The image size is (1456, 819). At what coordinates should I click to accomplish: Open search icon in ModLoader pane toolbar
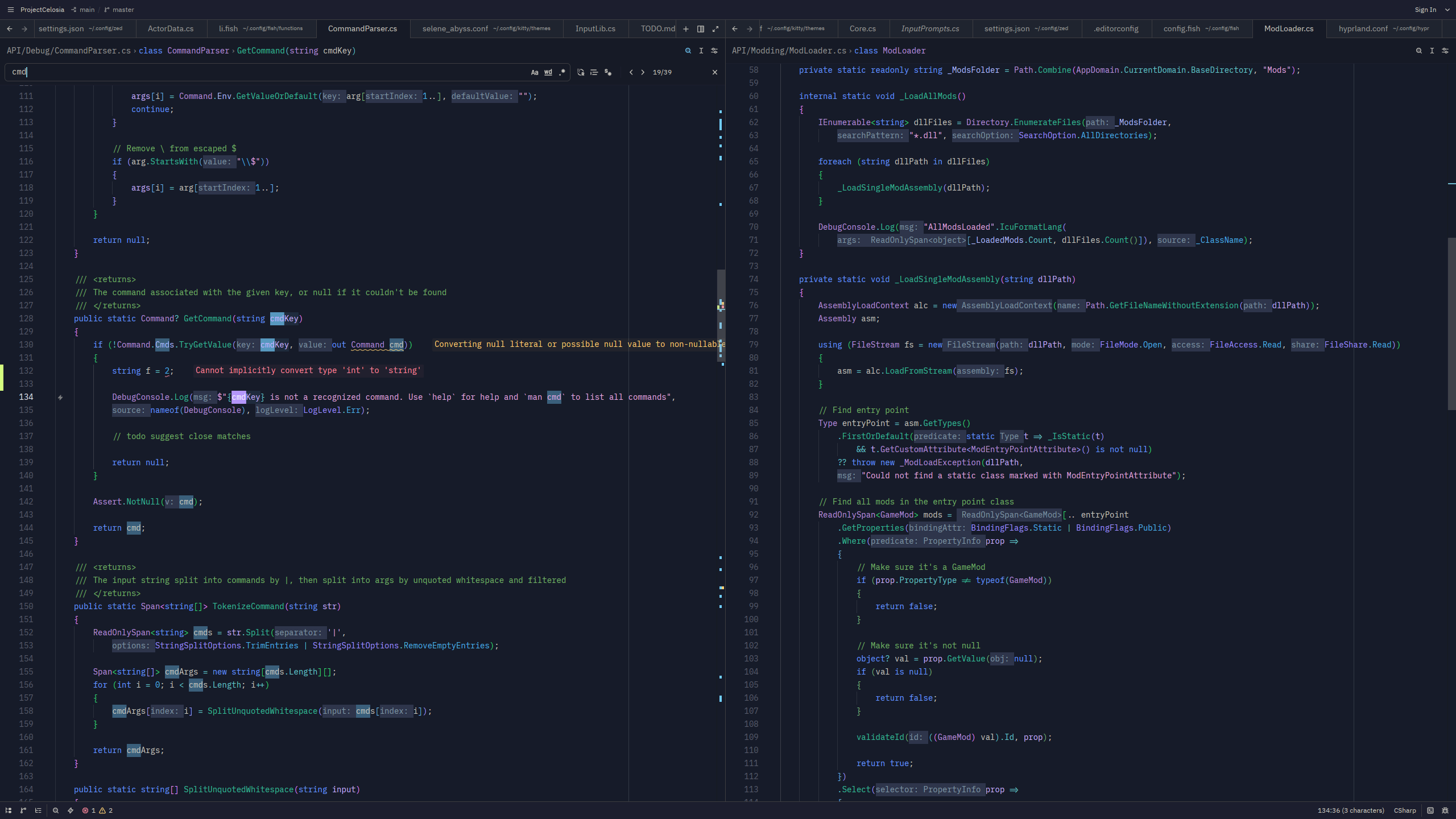coord(1419,51)
